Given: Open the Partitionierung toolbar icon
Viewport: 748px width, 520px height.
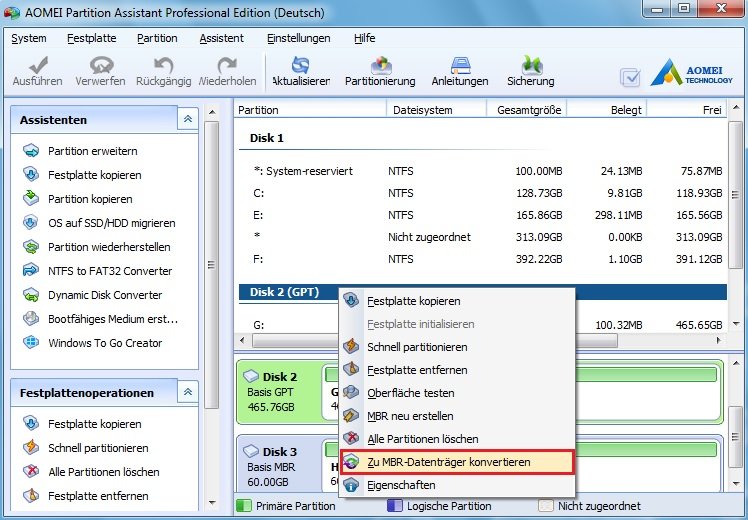Looking at the screenshot, I should pyautogui.click(x=380, y=65).
